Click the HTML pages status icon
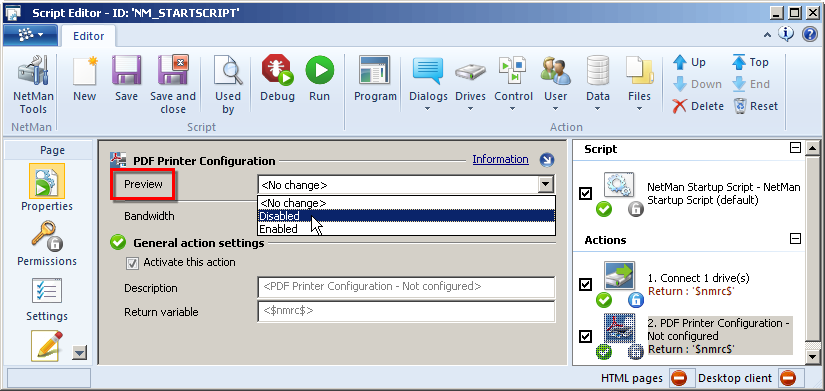The height and width of the screenshot is (391, 825). 679,378
